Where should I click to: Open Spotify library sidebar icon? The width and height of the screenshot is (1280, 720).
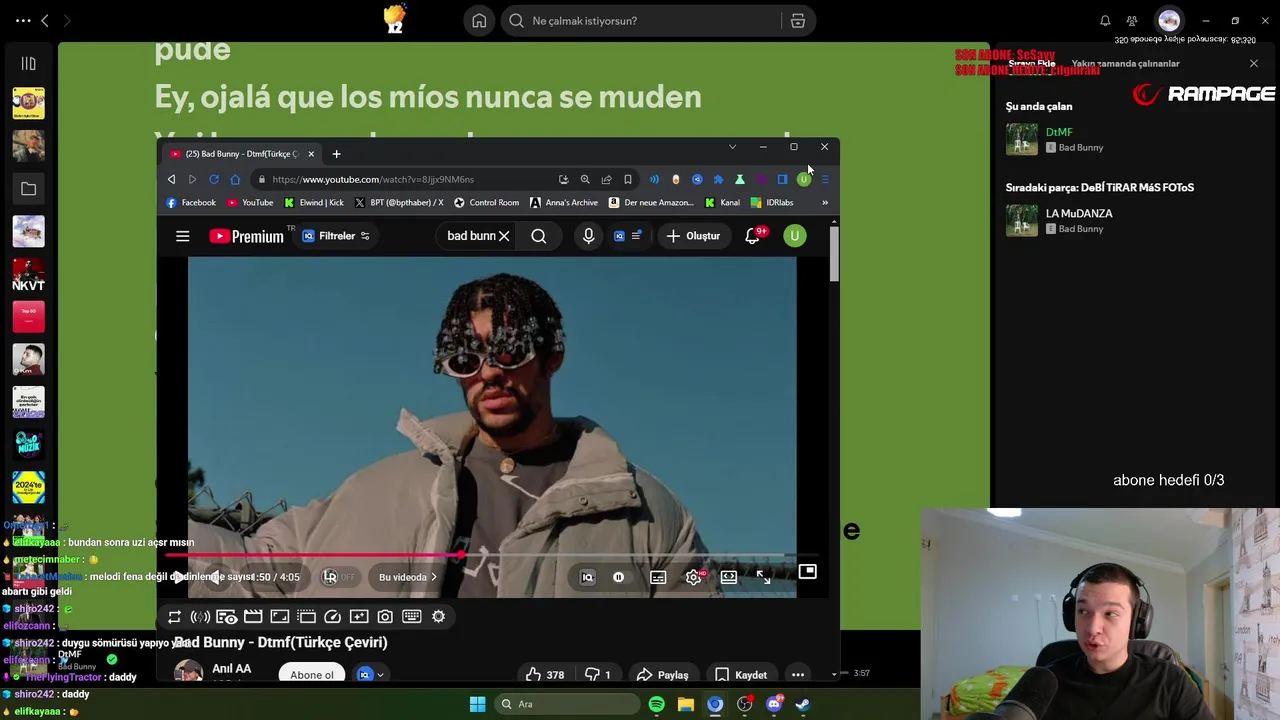(x=28, y=64)
